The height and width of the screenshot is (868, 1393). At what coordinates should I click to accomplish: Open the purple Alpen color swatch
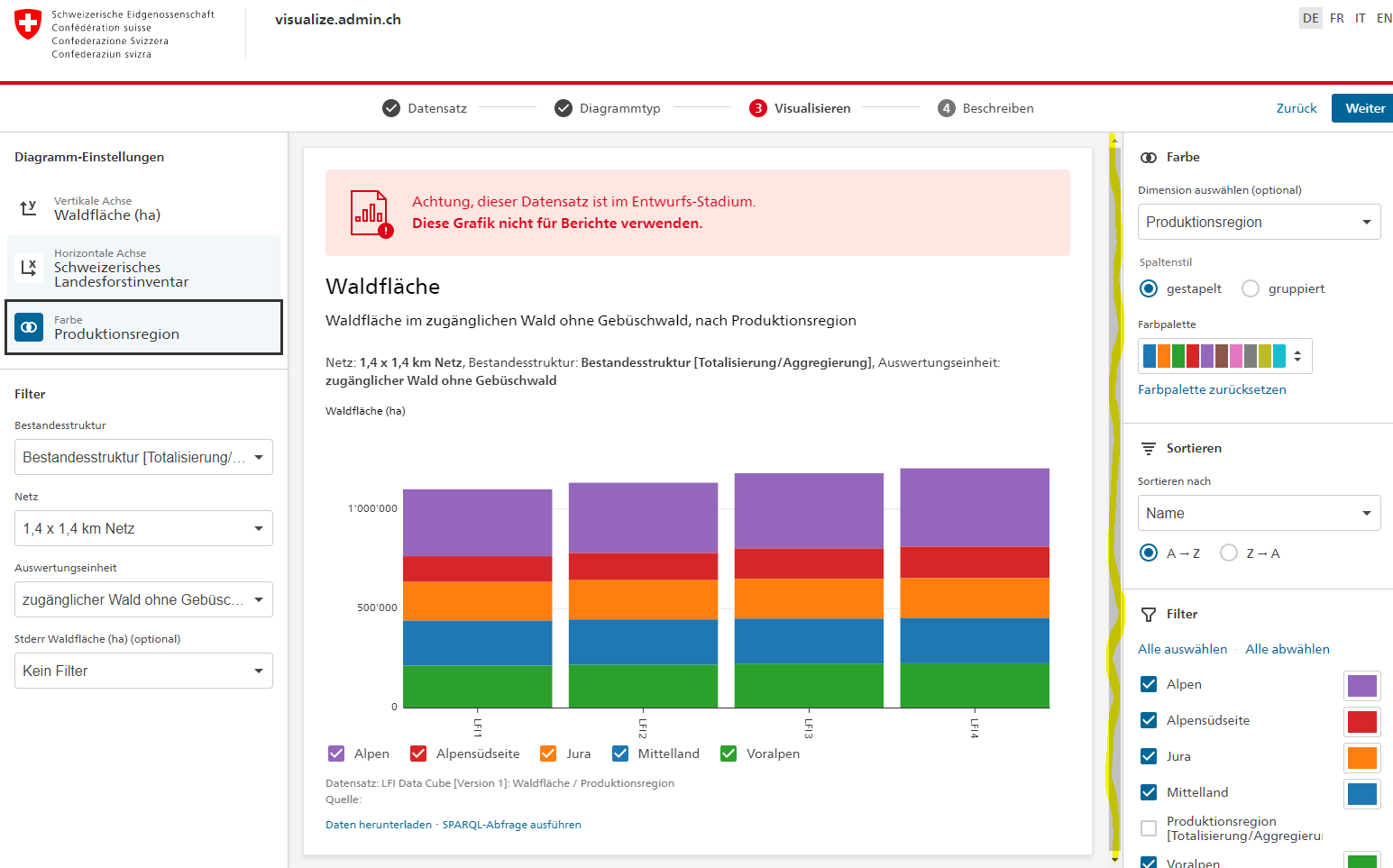click(1361, 686)
